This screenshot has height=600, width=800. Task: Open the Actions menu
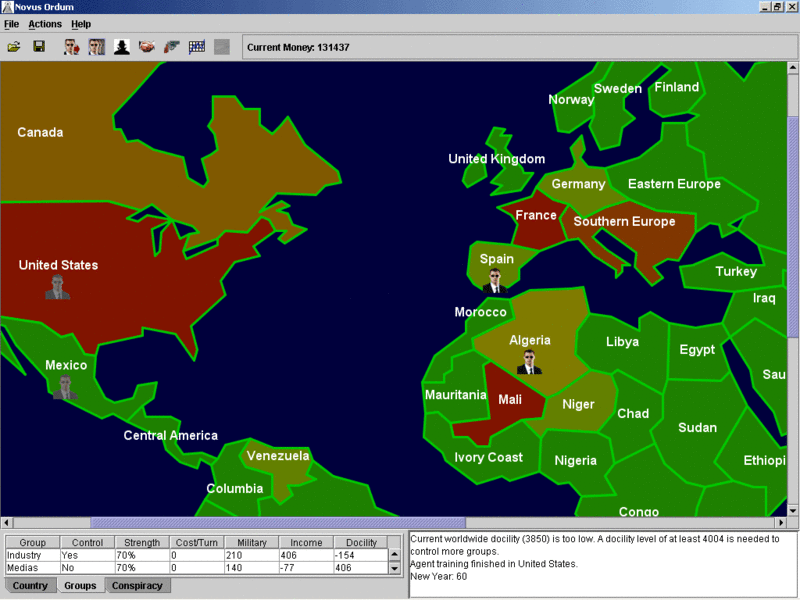click(x=45, y=23)
